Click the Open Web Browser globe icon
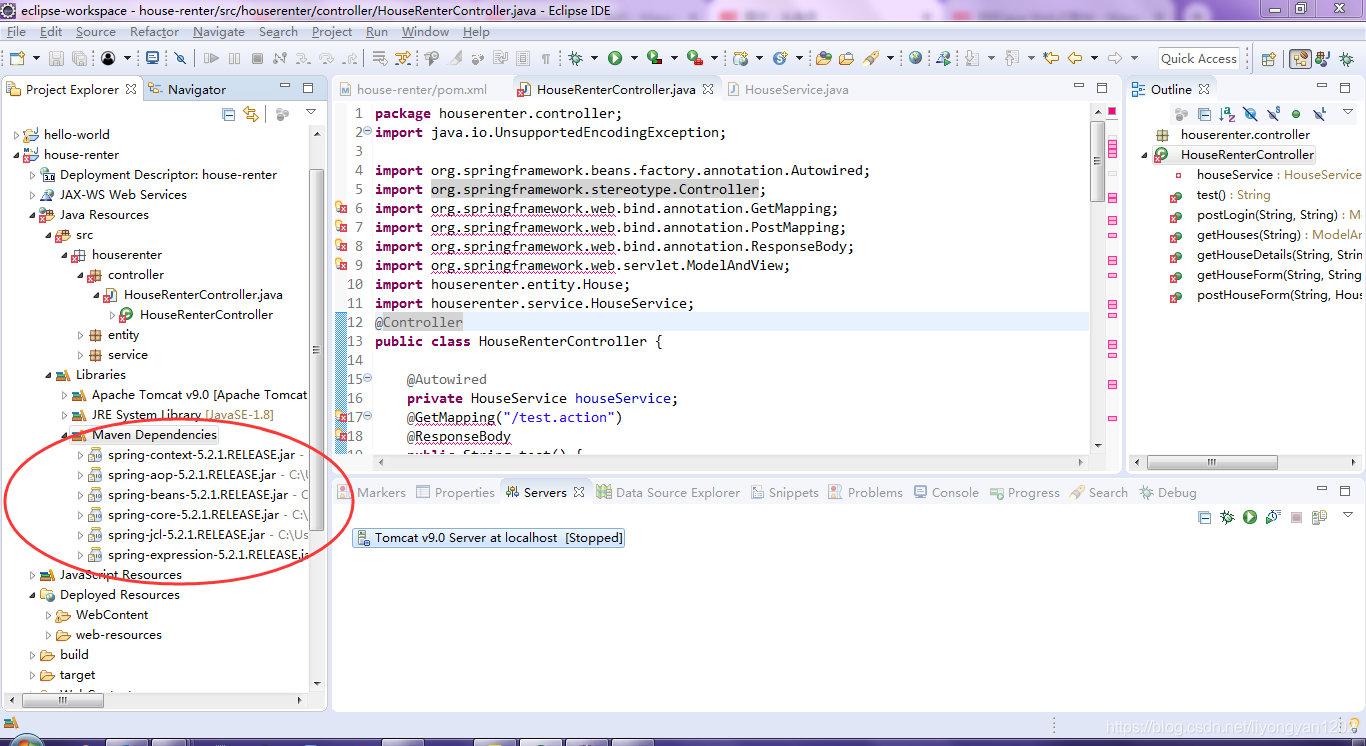The height and width of the screenshot is (746, 1366). [915, 59]
